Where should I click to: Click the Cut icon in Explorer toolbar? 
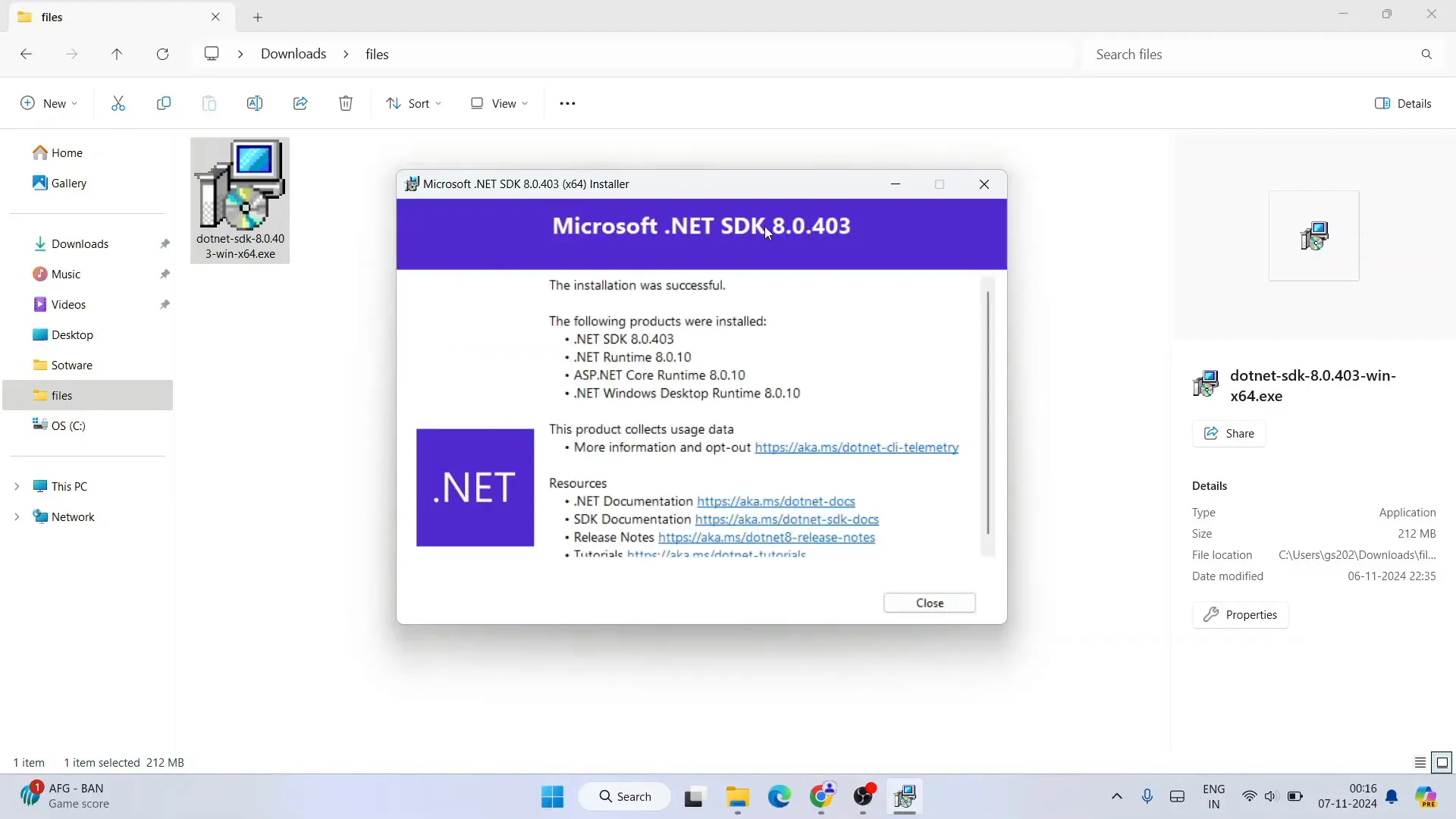pos(118,103)
